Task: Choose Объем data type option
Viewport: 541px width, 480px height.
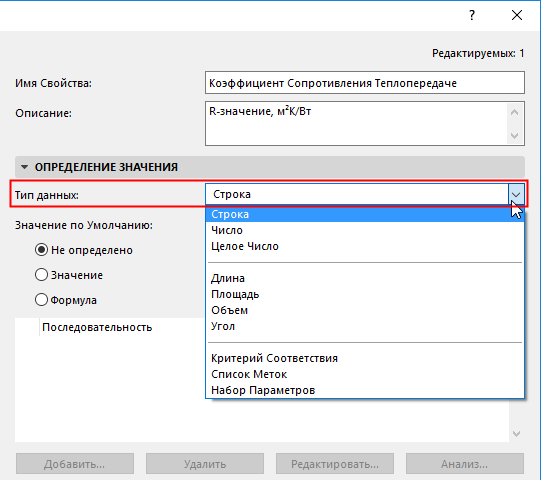Action: (x=365, y=310)
